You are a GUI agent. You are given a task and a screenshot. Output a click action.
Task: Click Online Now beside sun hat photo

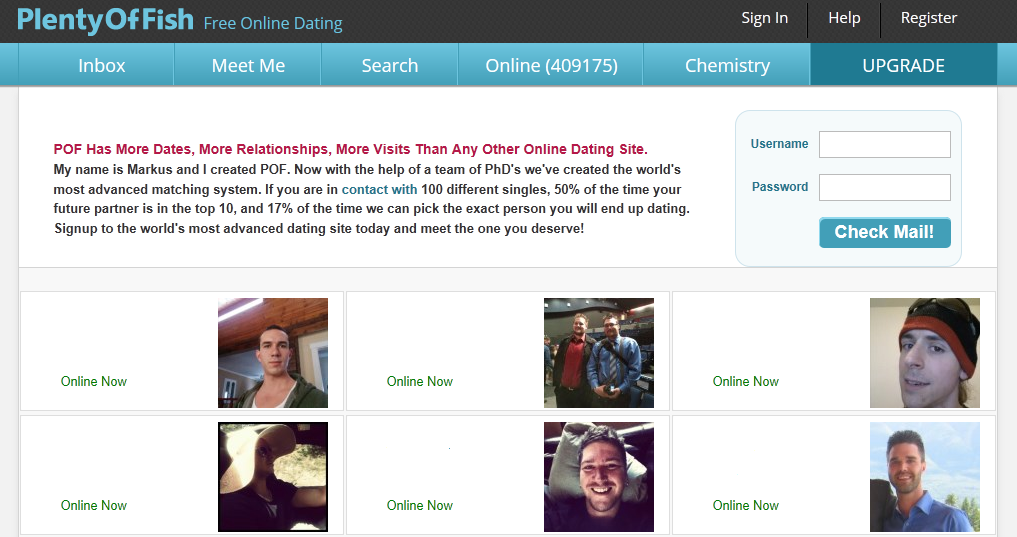click(x=94, y=505)
